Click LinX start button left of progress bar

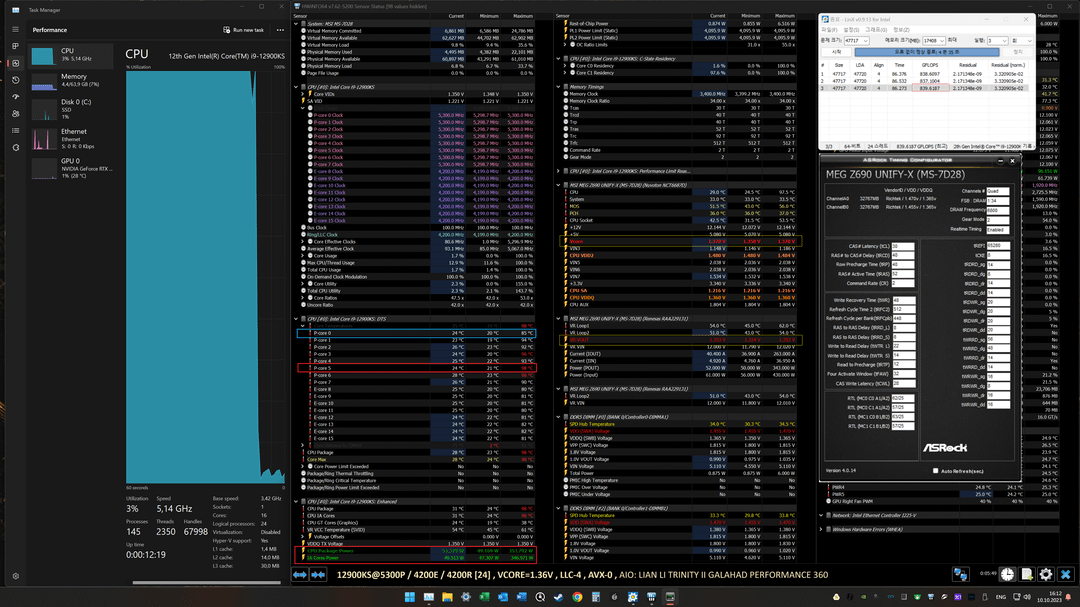point(836,52)
